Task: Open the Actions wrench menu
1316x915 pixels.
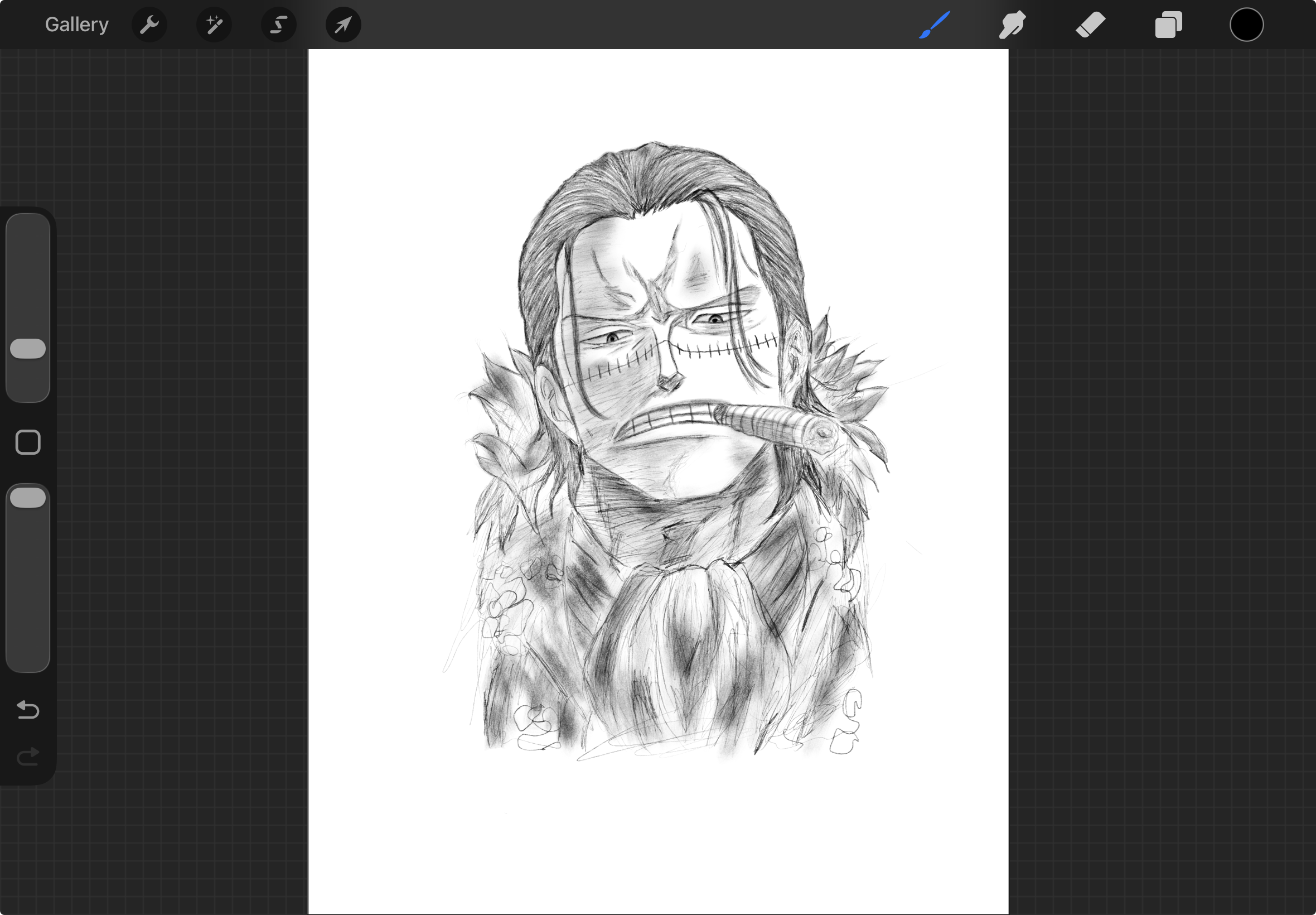Action: [149, 25]
